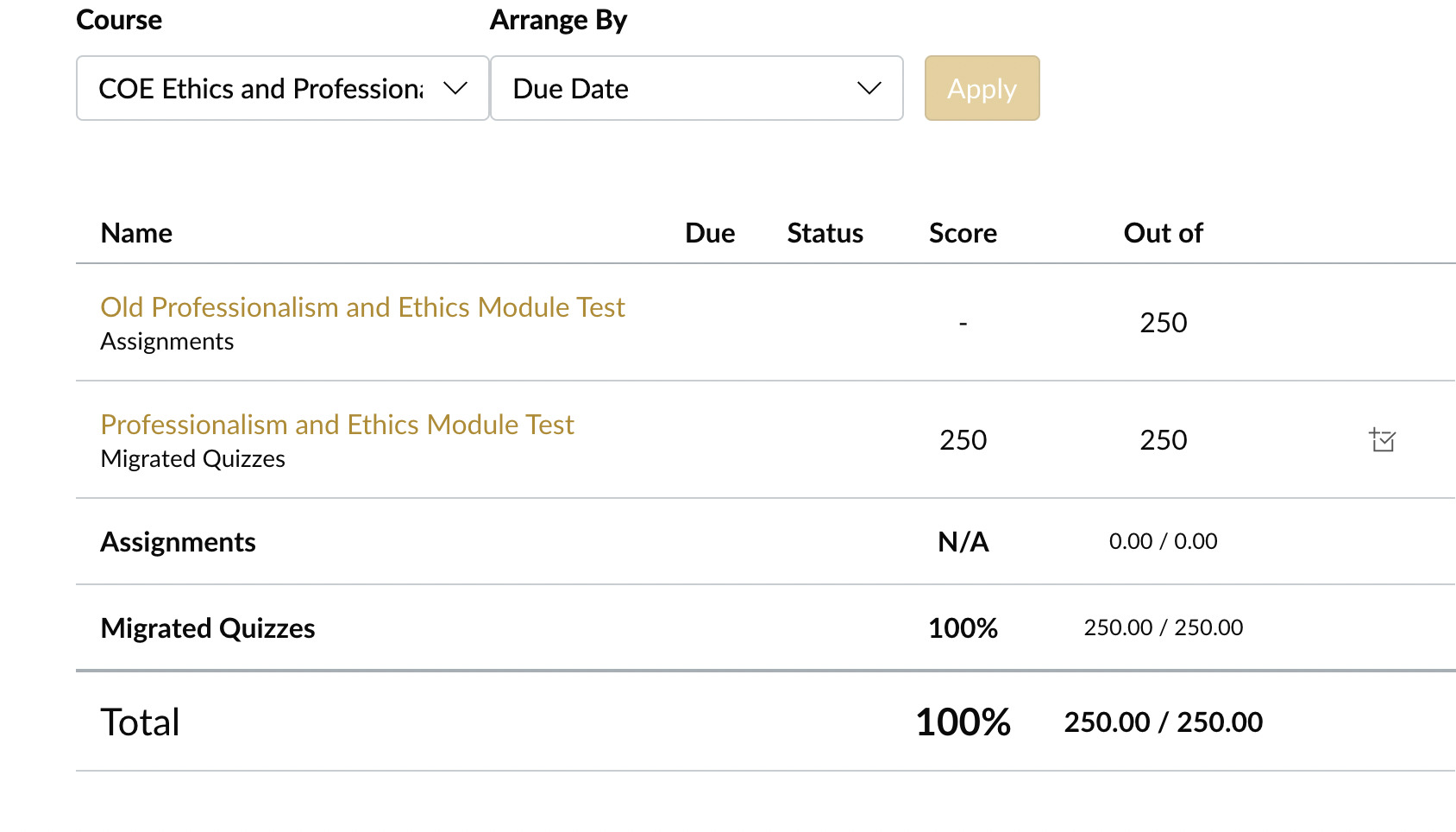
Task: Select the Out of column header
Action: coord(1163,233)
